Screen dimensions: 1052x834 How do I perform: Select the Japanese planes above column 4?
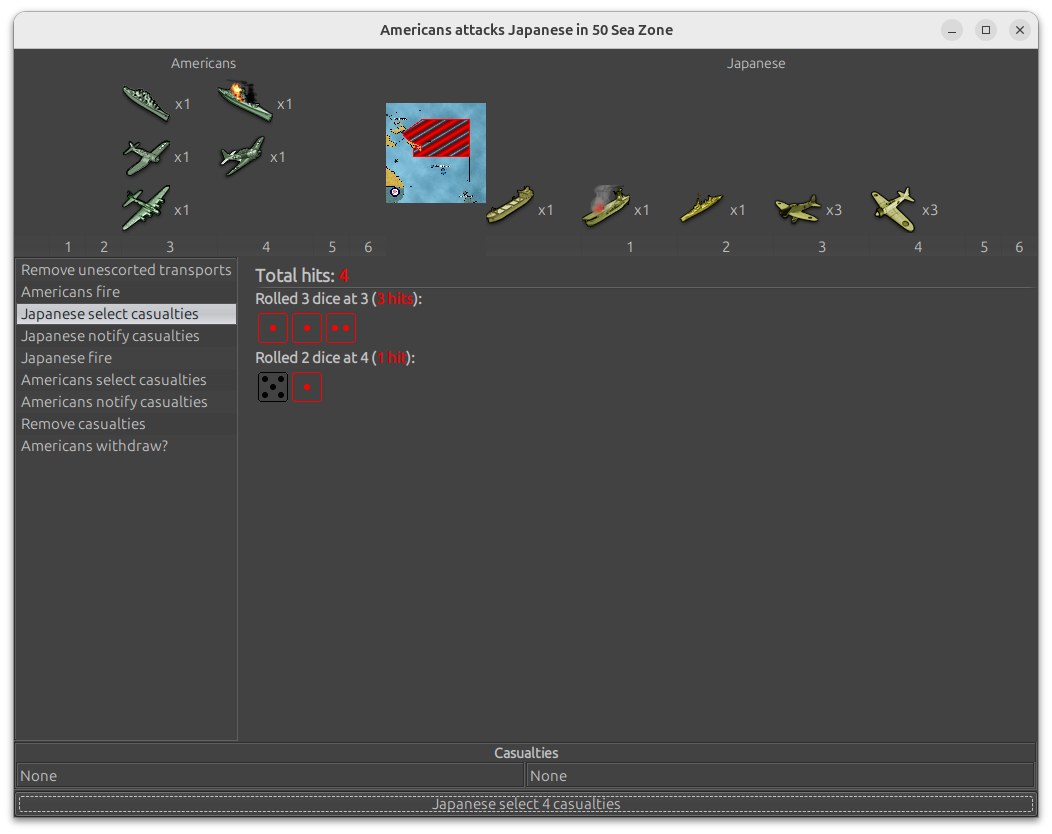pyautogui.click(x=893, y=208)
